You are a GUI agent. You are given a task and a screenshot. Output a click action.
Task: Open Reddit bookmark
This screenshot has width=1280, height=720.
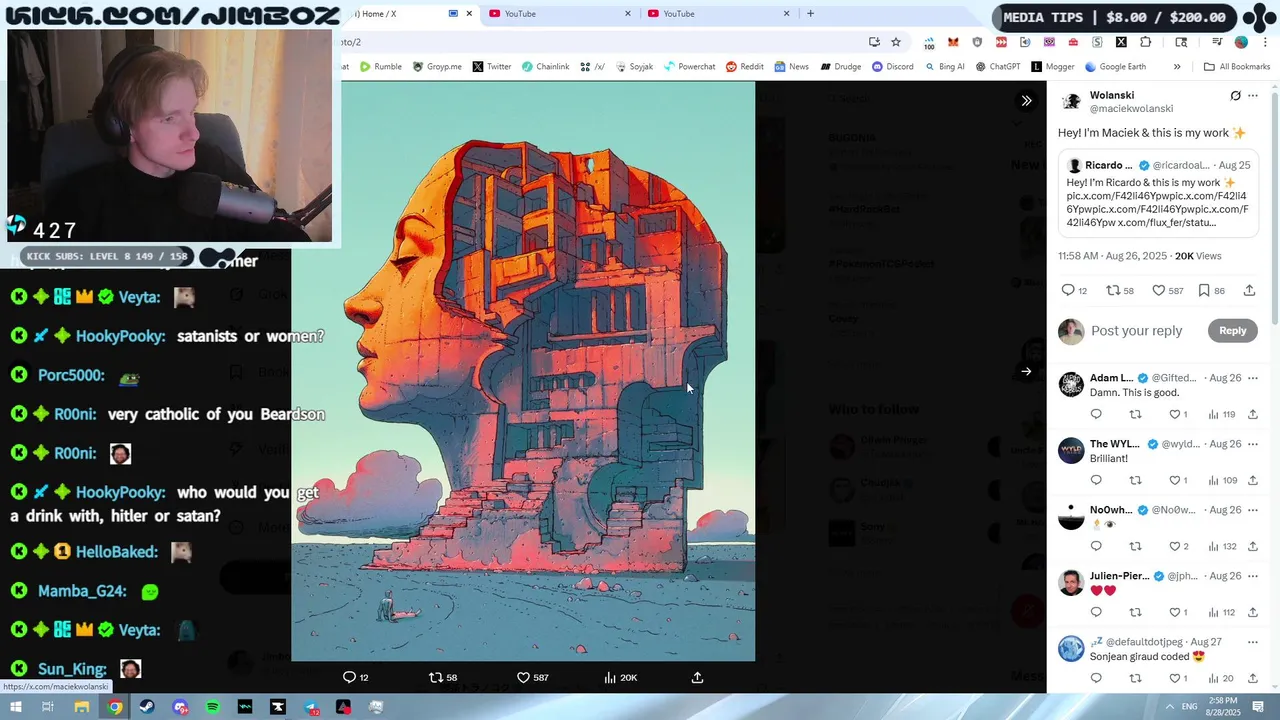745,67
